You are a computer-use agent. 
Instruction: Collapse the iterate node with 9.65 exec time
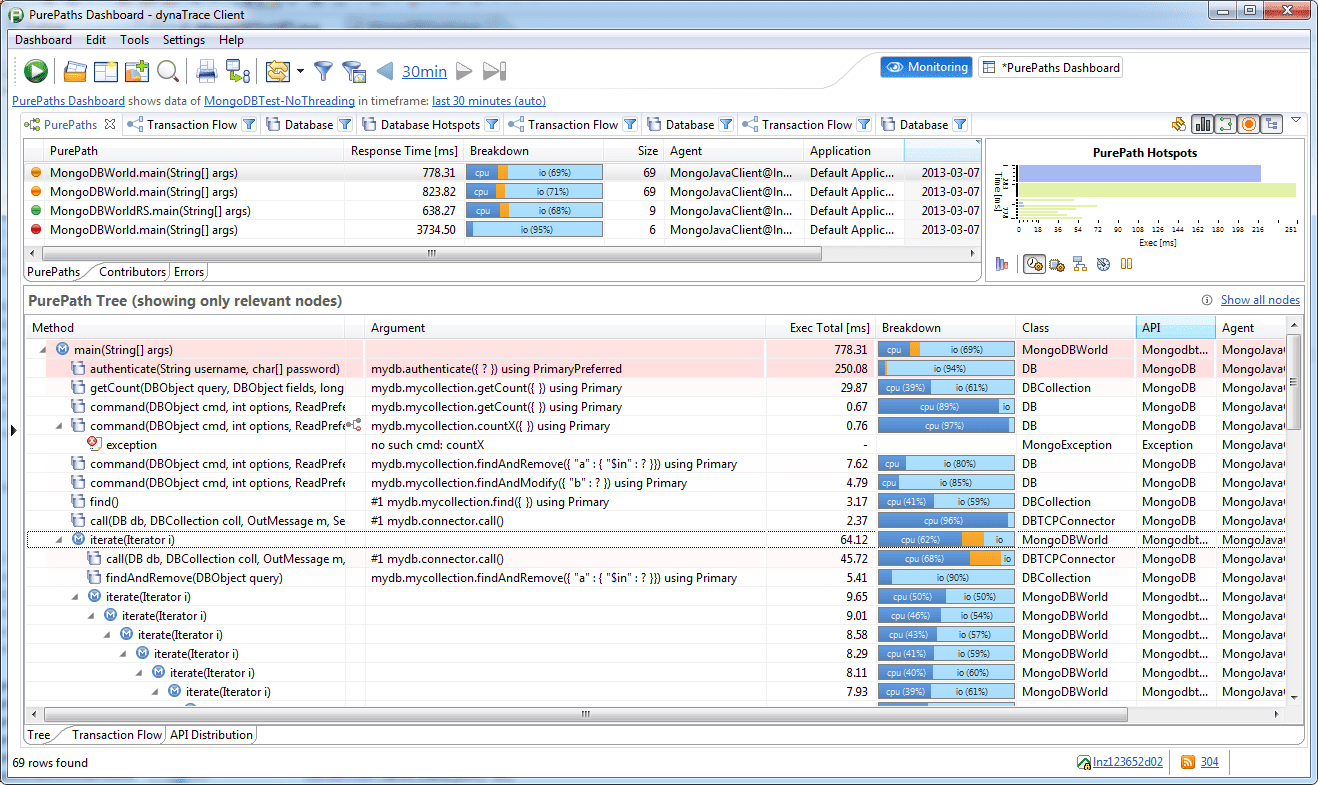75,597
